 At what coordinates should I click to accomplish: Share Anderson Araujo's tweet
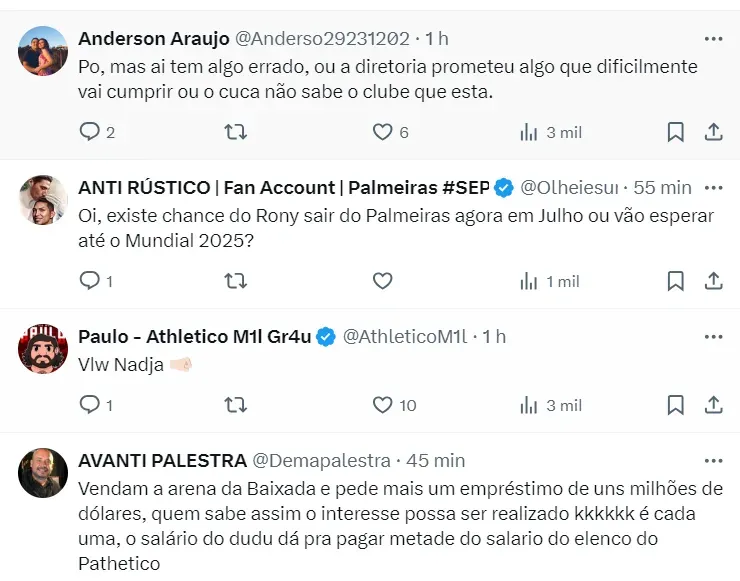pos(714,132)
